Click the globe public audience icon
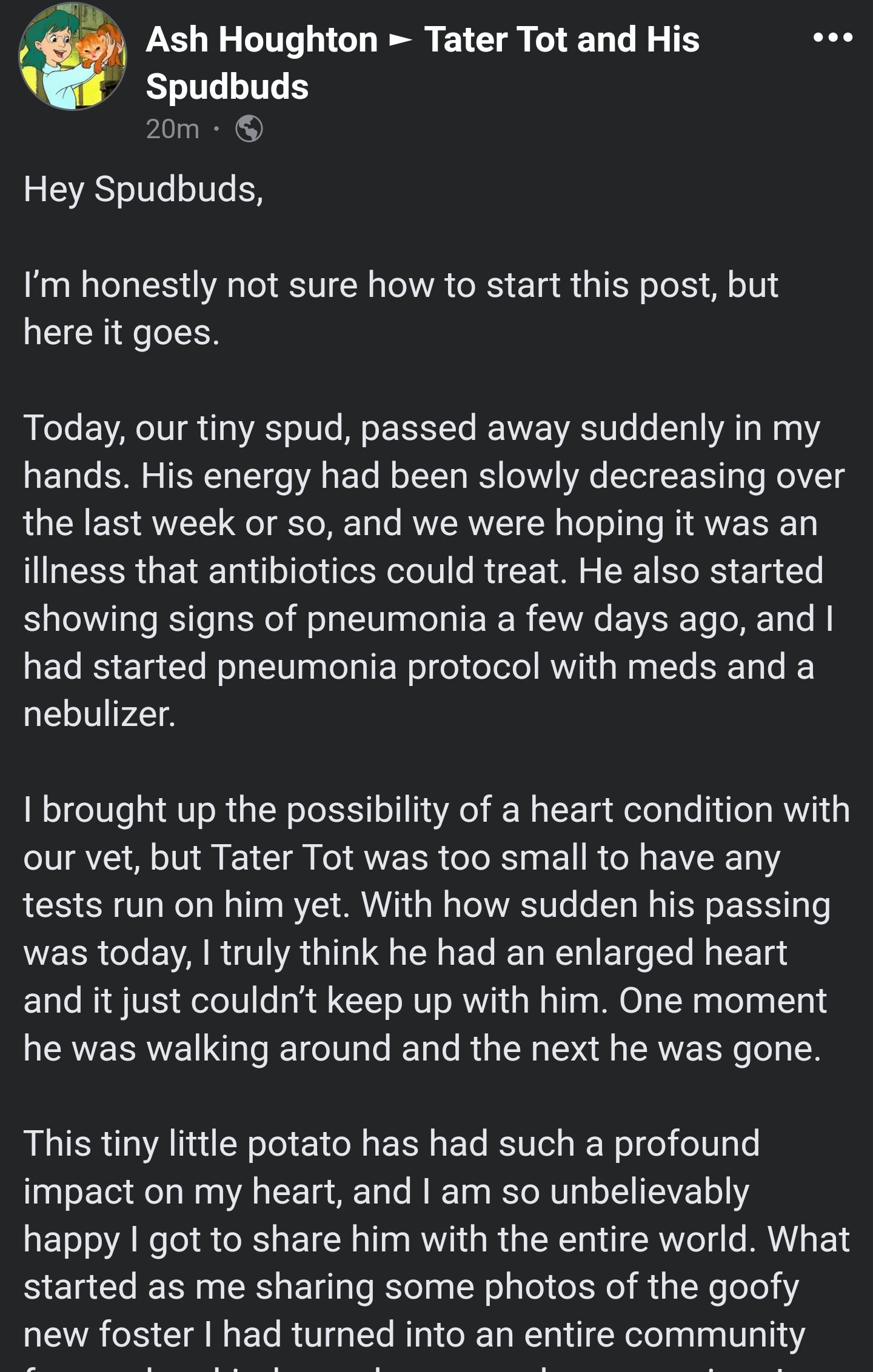Screen dimensions: 873x1372 click(249, 128)
